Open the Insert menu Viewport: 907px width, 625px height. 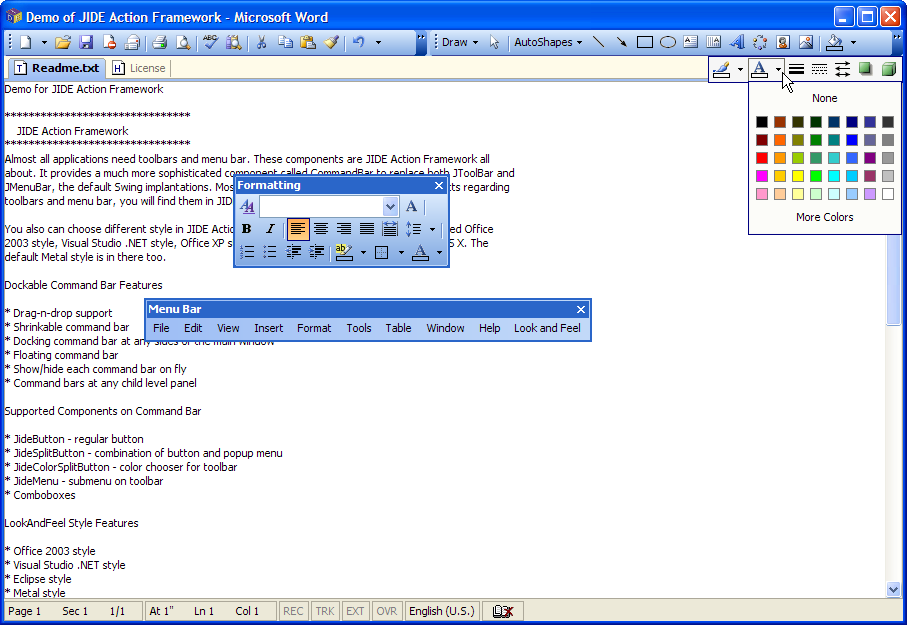click(x=268, y=328)
